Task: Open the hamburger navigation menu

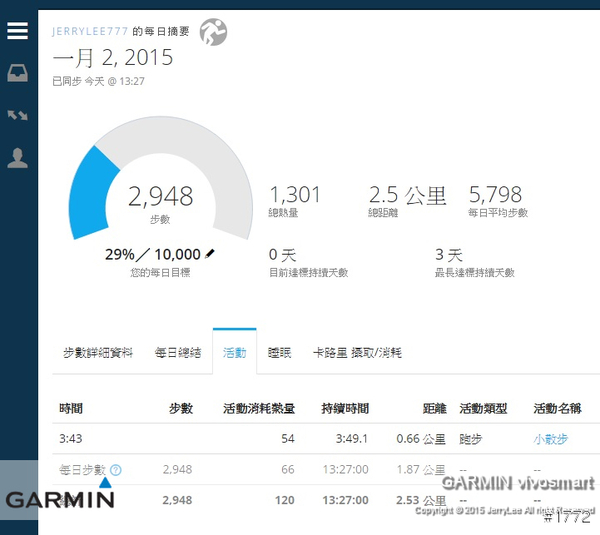Action: click(x=17, y=31)
